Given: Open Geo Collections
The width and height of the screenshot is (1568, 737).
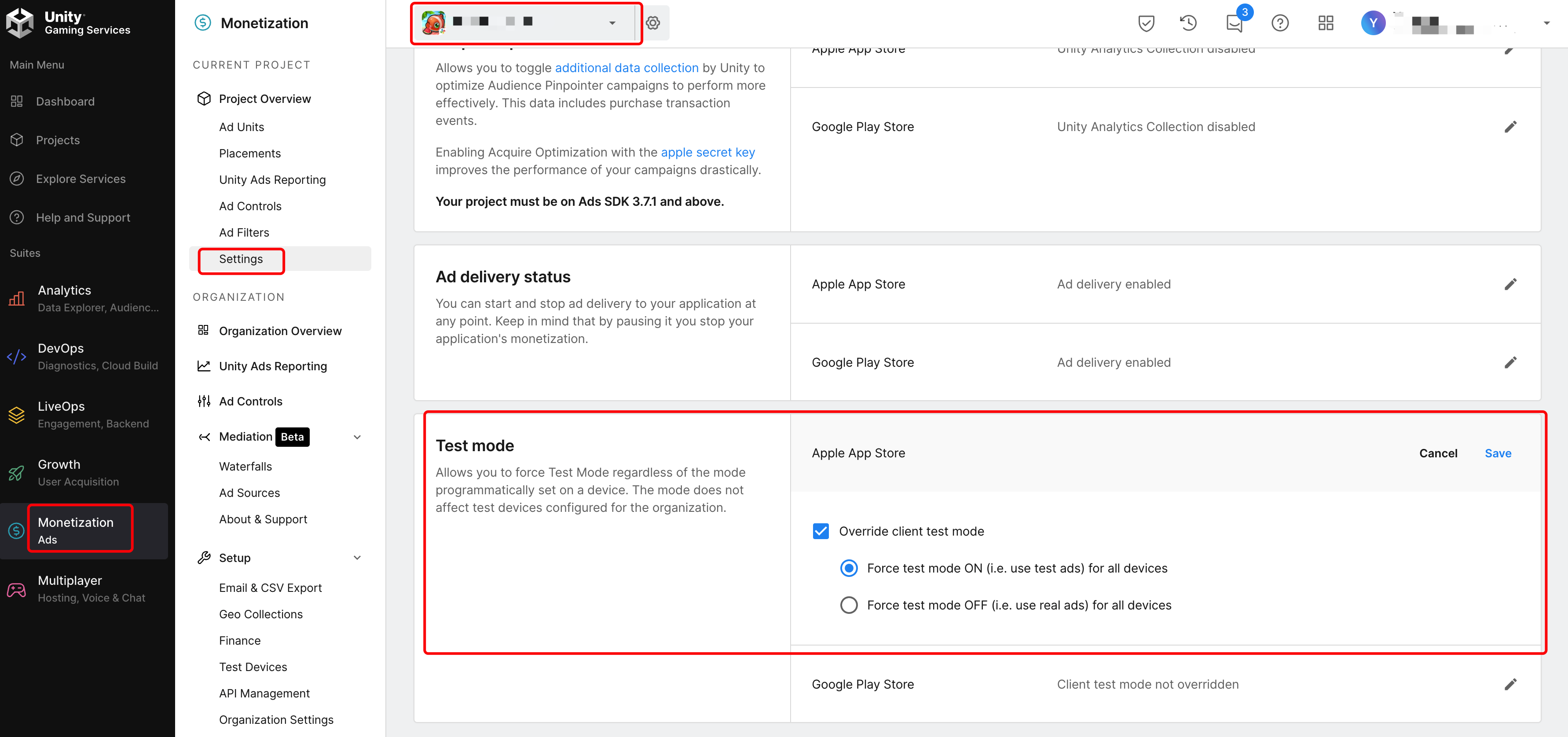Looking at the screenshot, I should 260,615.
